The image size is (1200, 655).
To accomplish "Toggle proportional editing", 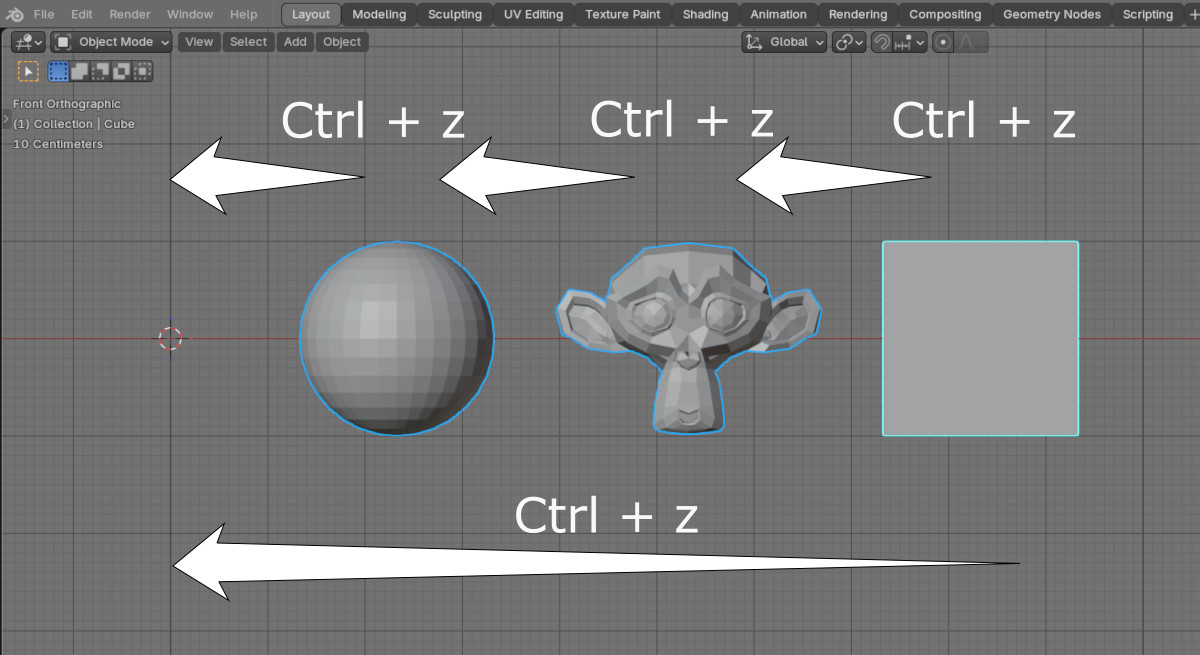I will tap(943, 42).
